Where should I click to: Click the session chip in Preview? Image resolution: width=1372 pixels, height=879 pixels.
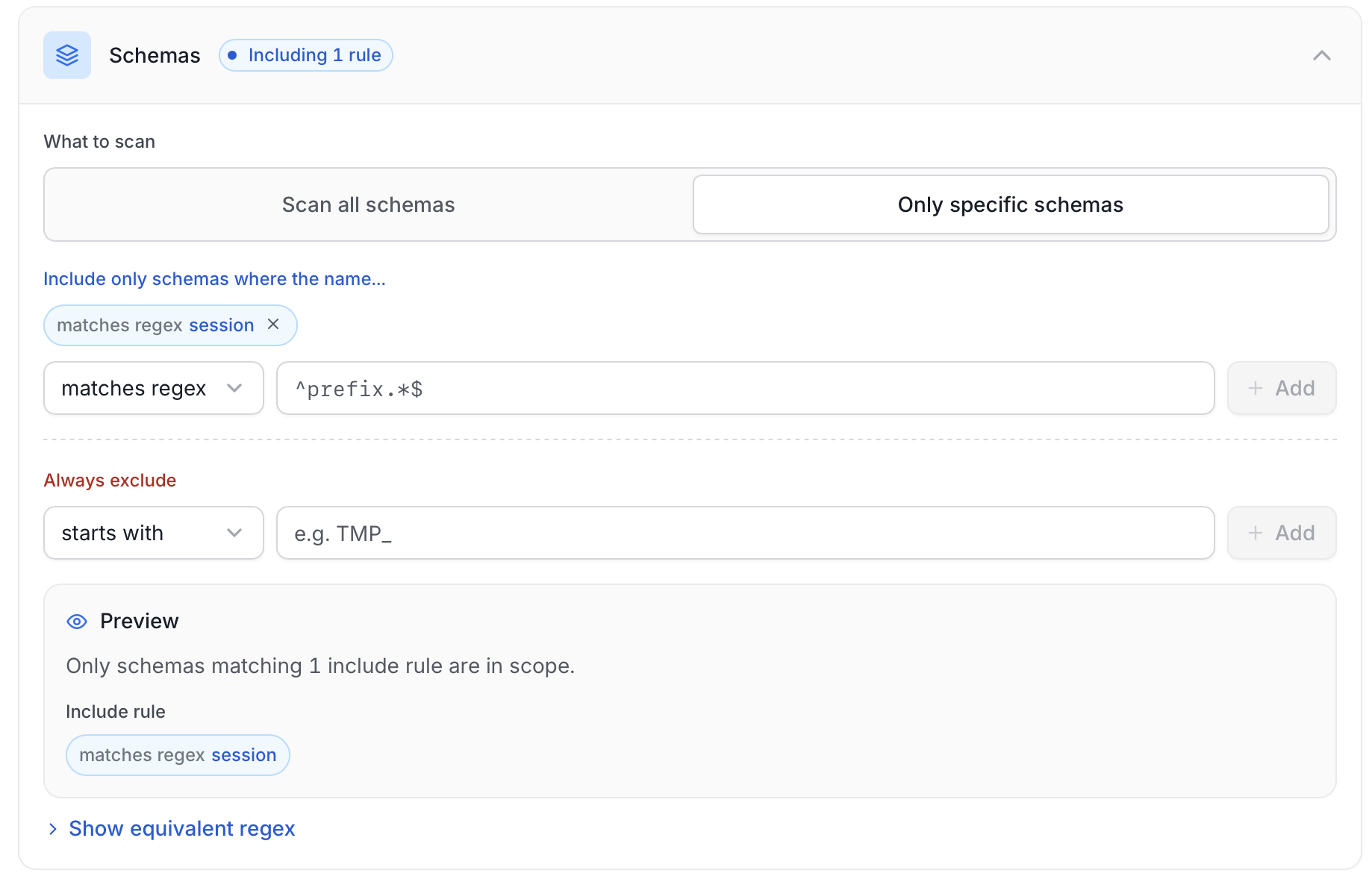tap(178, 755)
